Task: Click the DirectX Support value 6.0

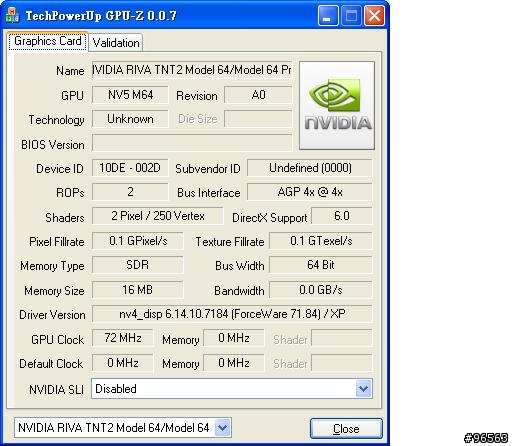Action: pos(342,216)
